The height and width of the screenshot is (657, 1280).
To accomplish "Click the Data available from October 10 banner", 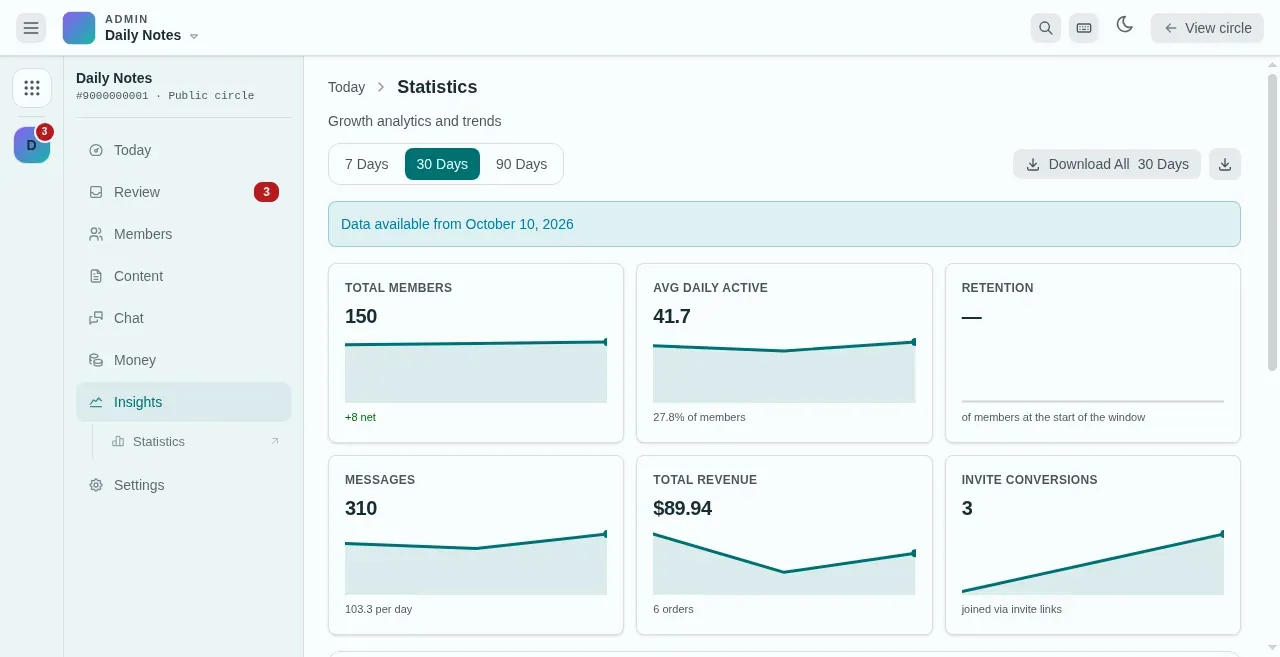I will (784, 224).
